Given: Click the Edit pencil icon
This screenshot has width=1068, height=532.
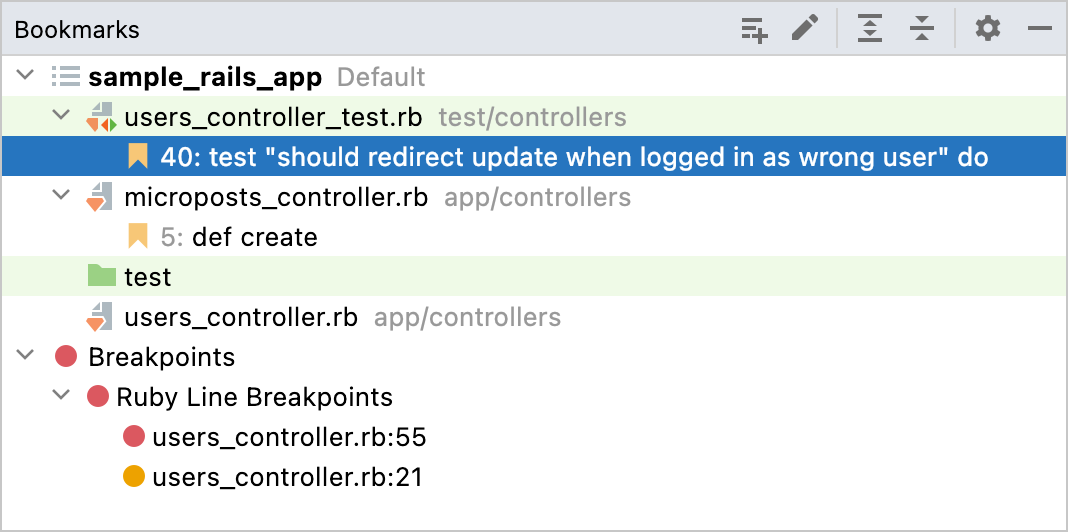Looking at the screenshot, I should pyautogui.click(x=804, y=29).
